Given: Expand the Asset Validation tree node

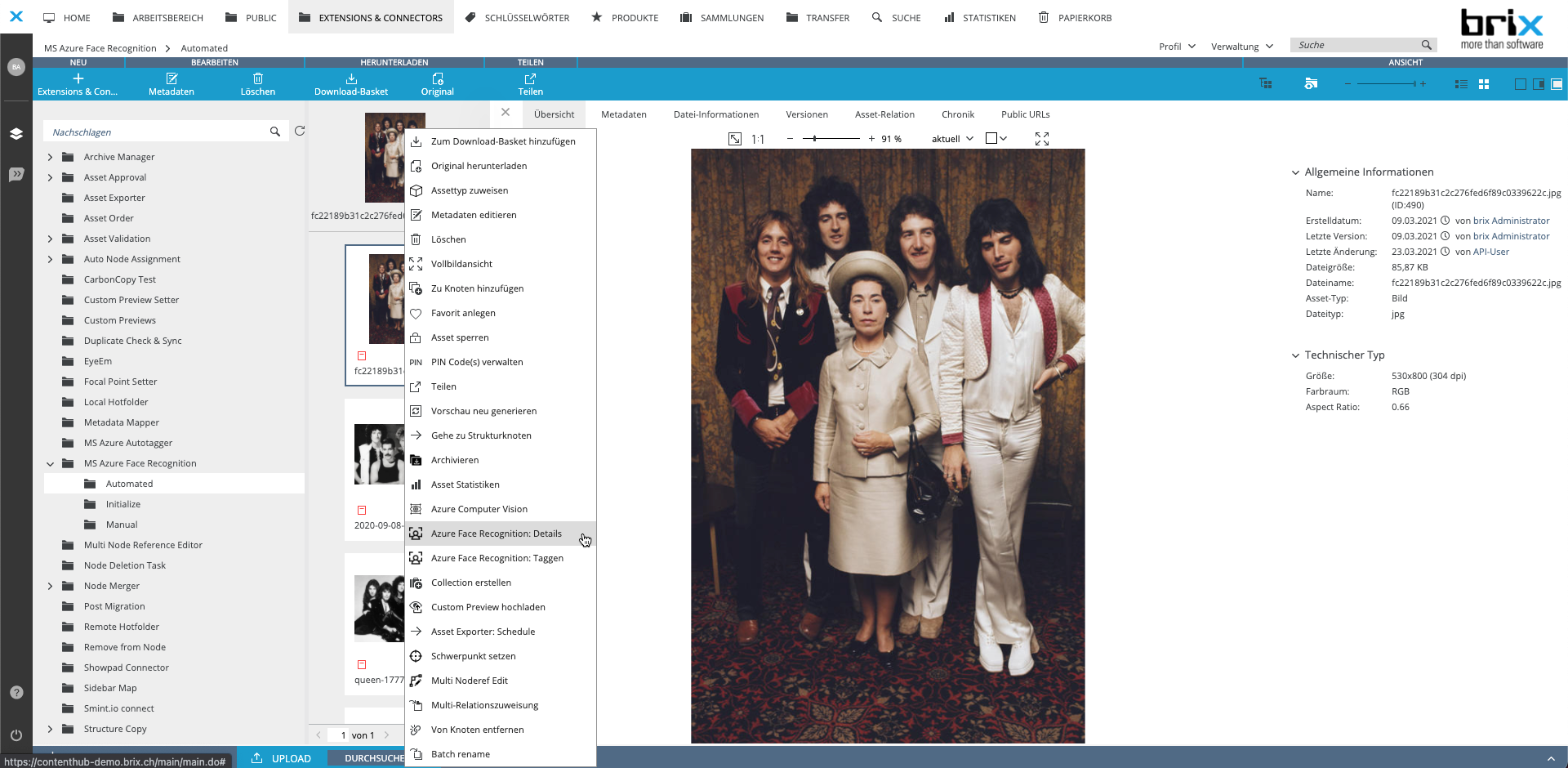Looking at the screenshot, I should tap(50, 239).
